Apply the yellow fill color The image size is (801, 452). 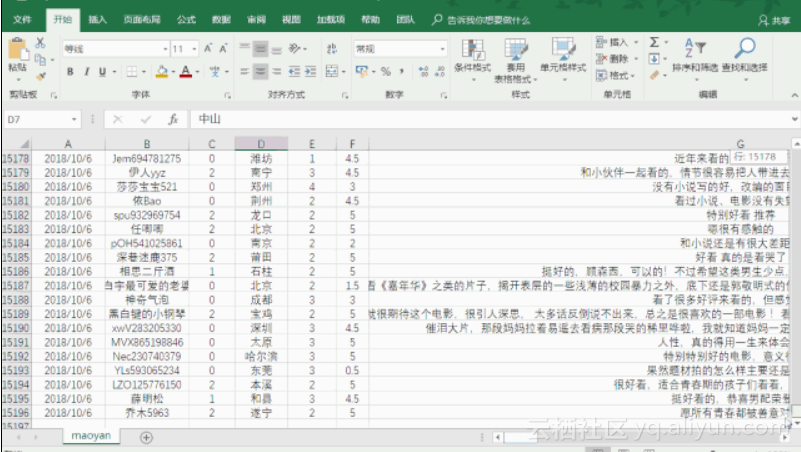(x=162, y=72)
